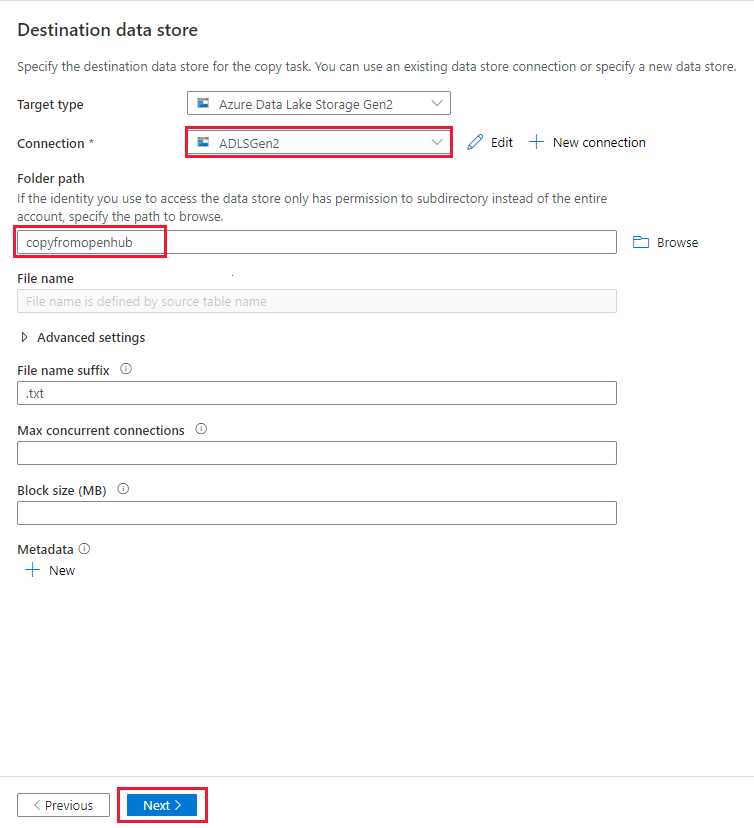Click the Edit pencil icon next to Connection
Screen dimensions: 754x828
[x=474, y=142]
